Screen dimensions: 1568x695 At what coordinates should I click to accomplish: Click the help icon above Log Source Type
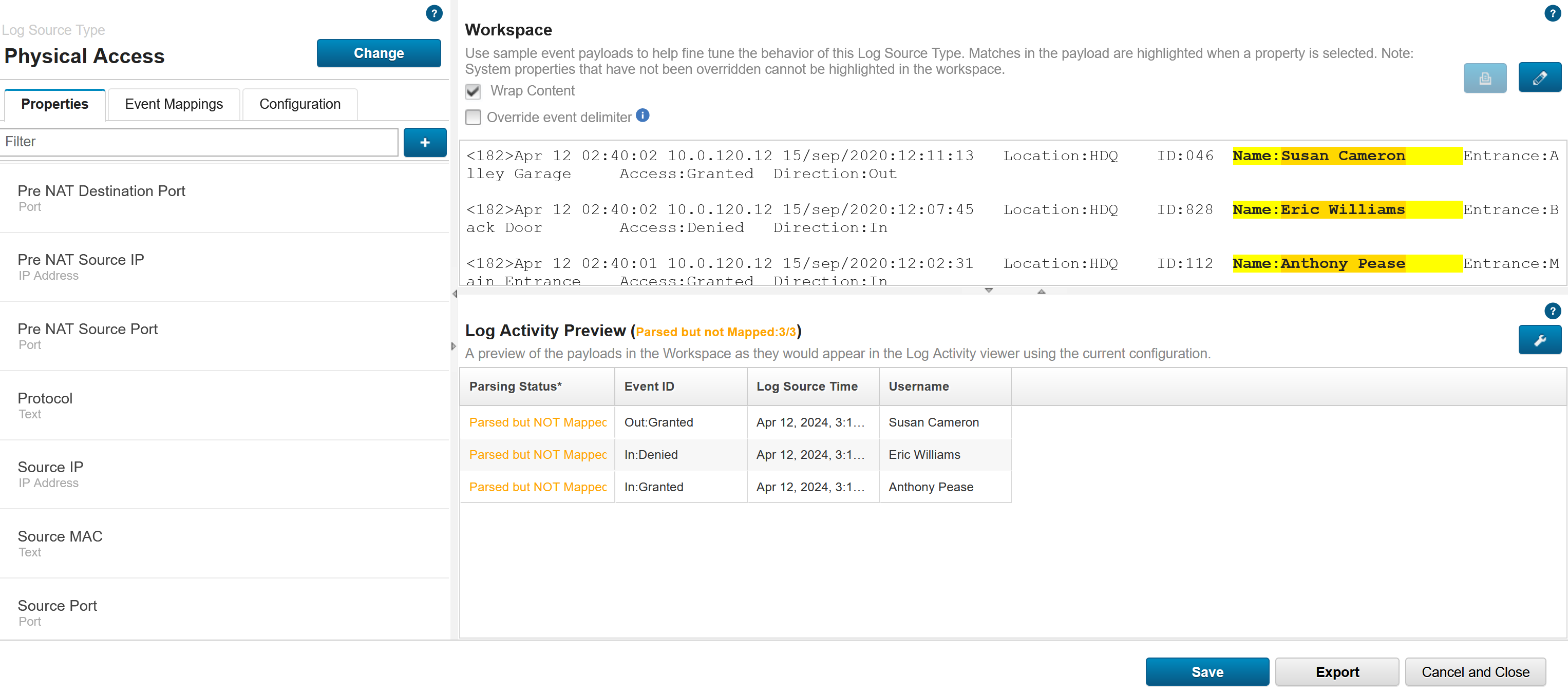pyautogui.click(x=434, y=13)
